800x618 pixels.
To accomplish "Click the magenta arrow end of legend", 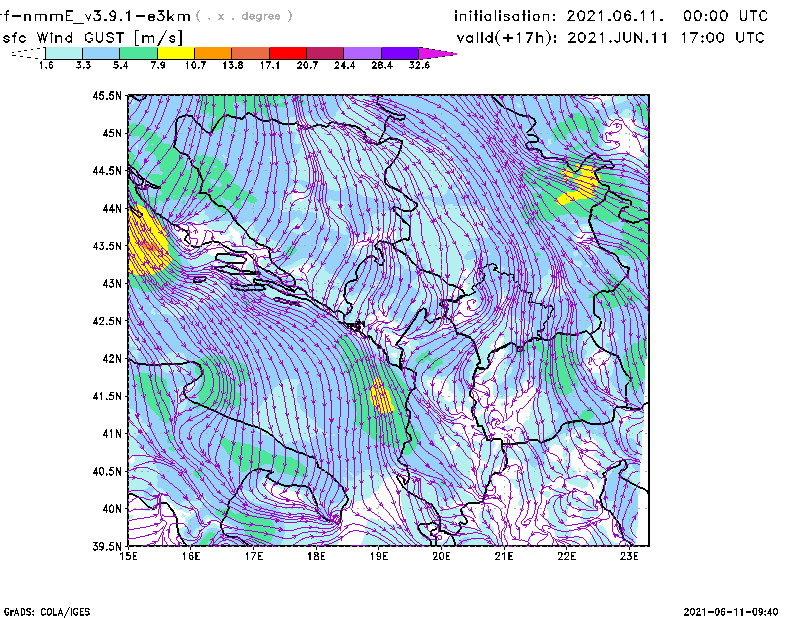I will click(x=437, y=53).
